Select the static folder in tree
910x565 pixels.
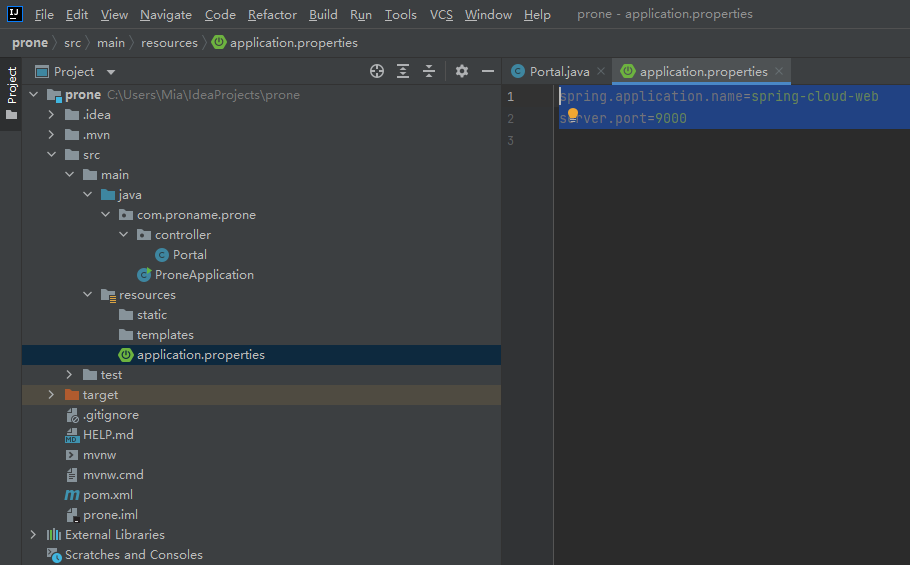tap(152, 314)
